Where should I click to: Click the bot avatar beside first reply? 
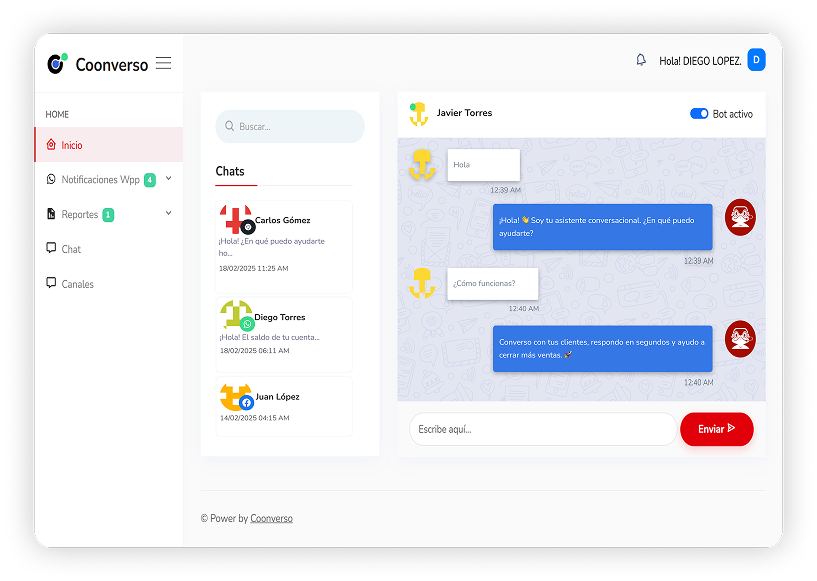tap(740, 217)
